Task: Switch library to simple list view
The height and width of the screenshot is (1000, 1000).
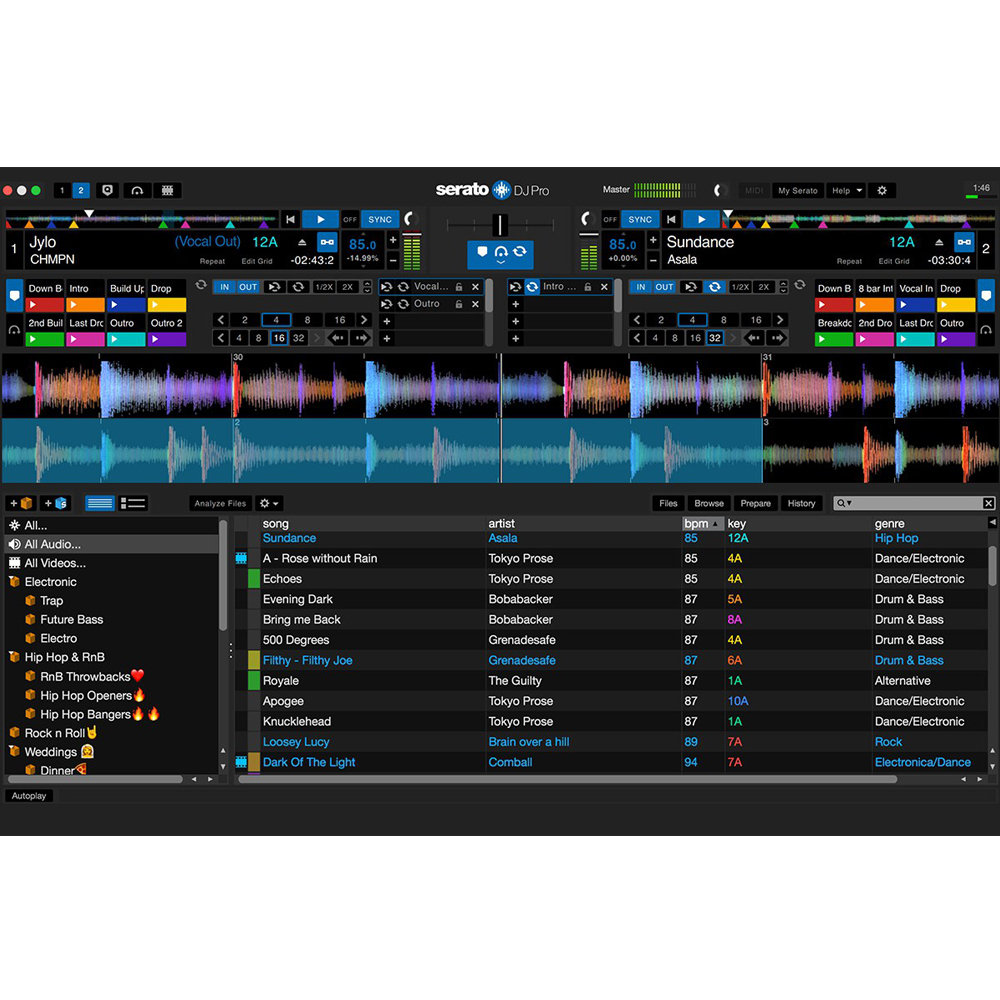Action: coord(99,503)
